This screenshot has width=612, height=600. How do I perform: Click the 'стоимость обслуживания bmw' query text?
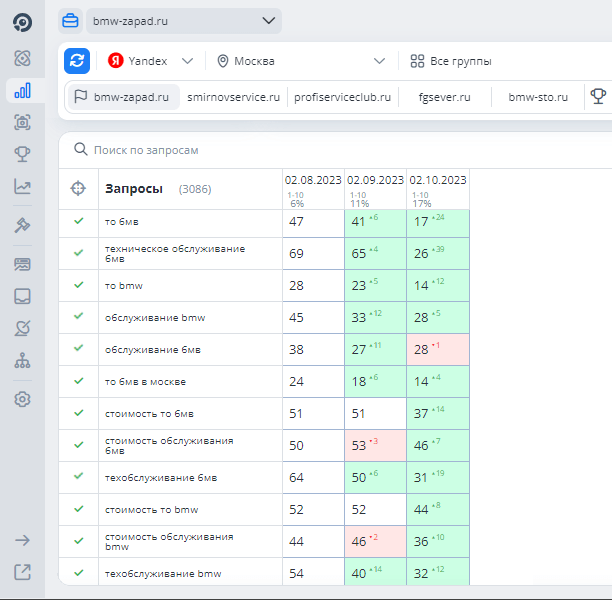click(169, 541)
